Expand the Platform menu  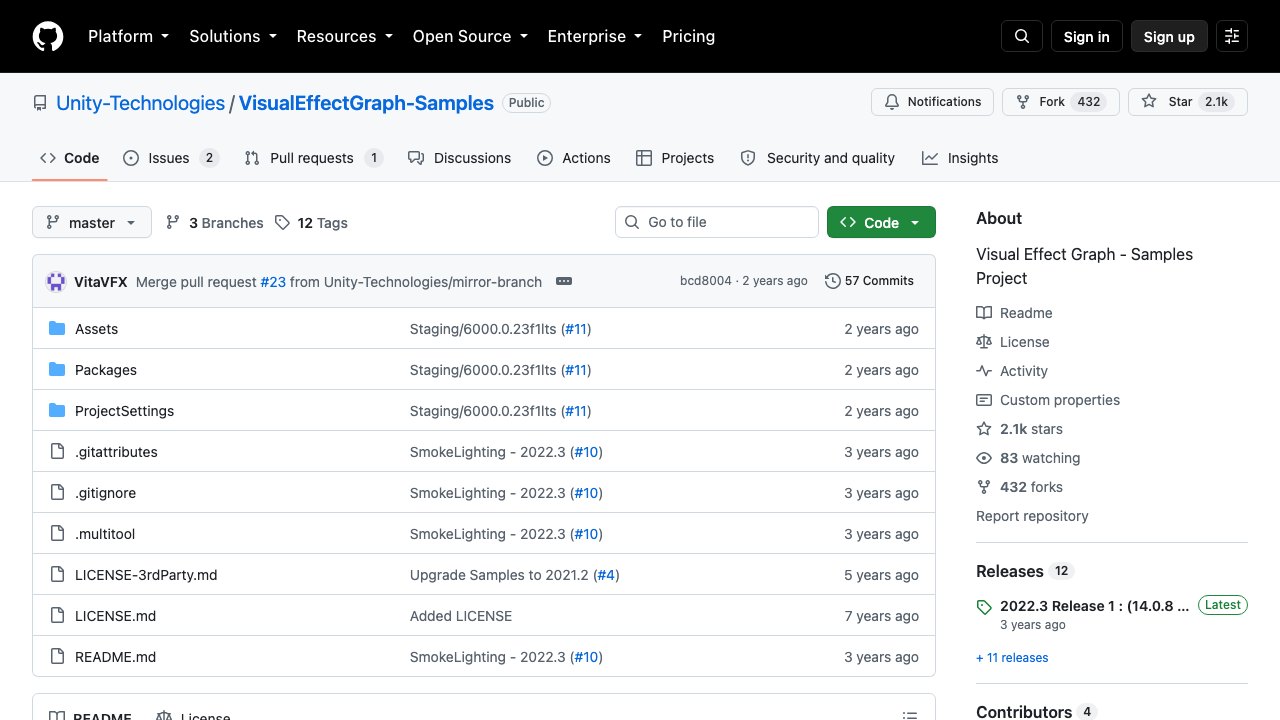128,36
